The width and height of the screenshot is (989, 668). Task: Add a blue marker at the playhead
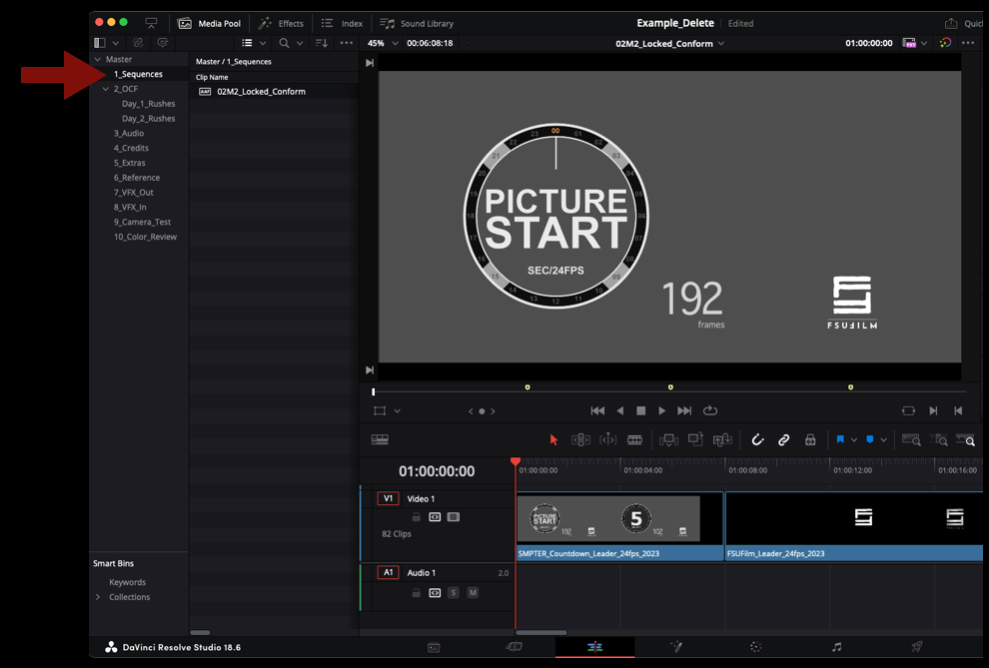870,440
